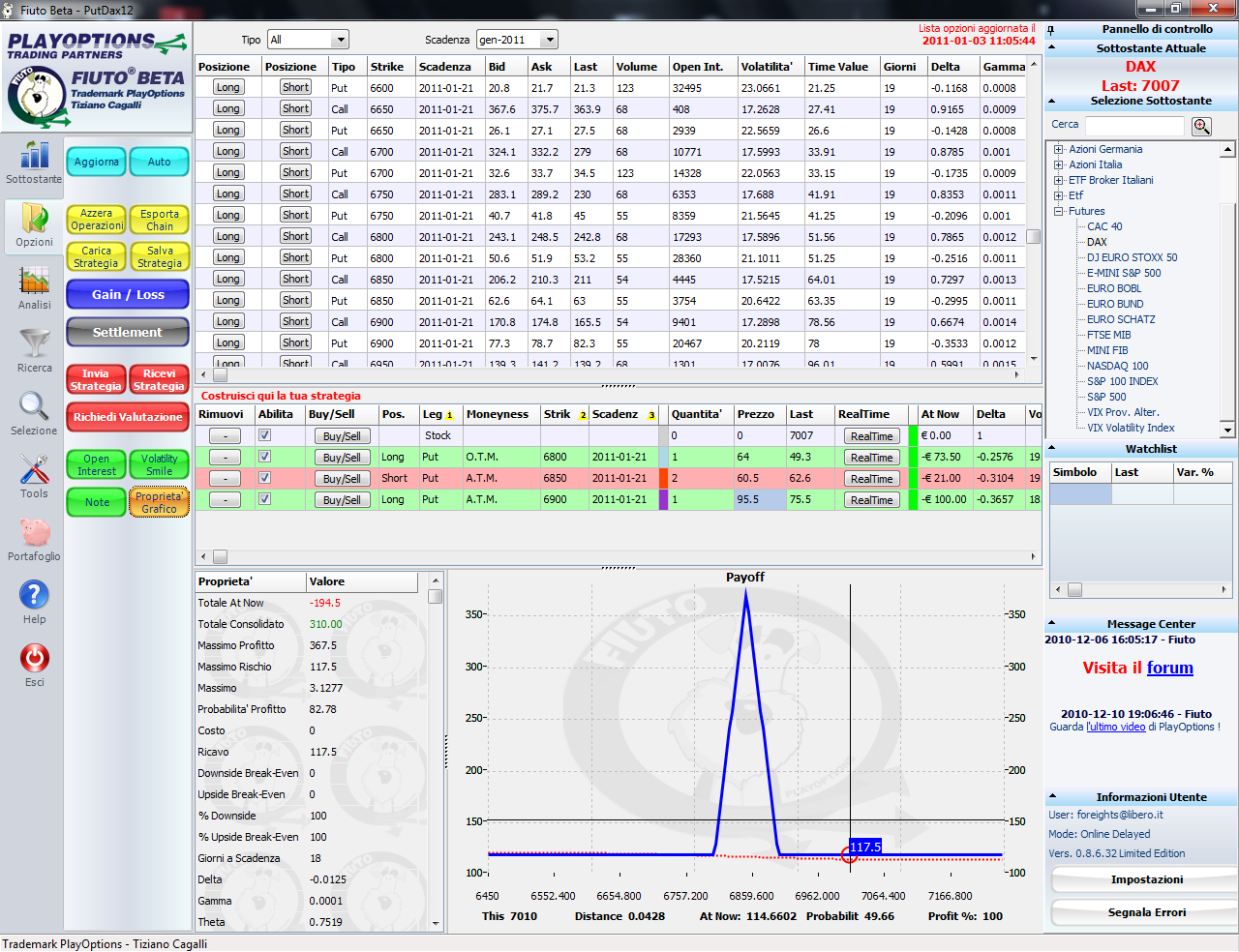Uncheck Abilita for the Stock row
The image size is (1239, 952).
(264, 435)
